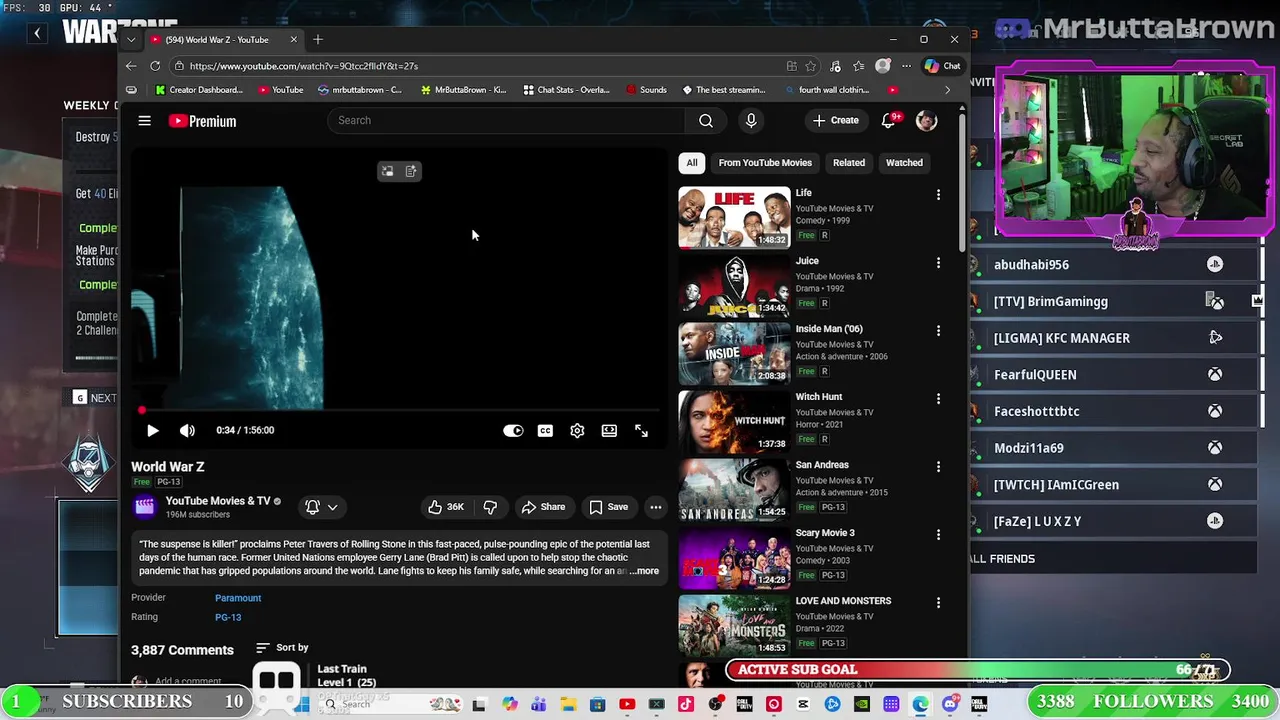
Task: Select the Watched filter chip
Action: (904, 163)
